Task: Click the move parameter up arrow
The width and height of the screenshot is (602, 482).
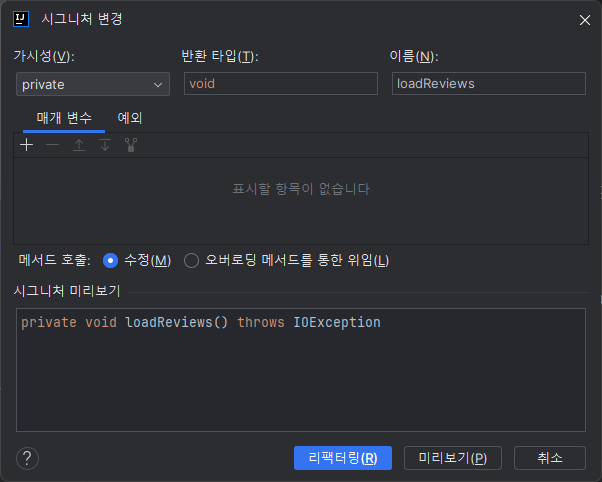Action: (79, 145)
